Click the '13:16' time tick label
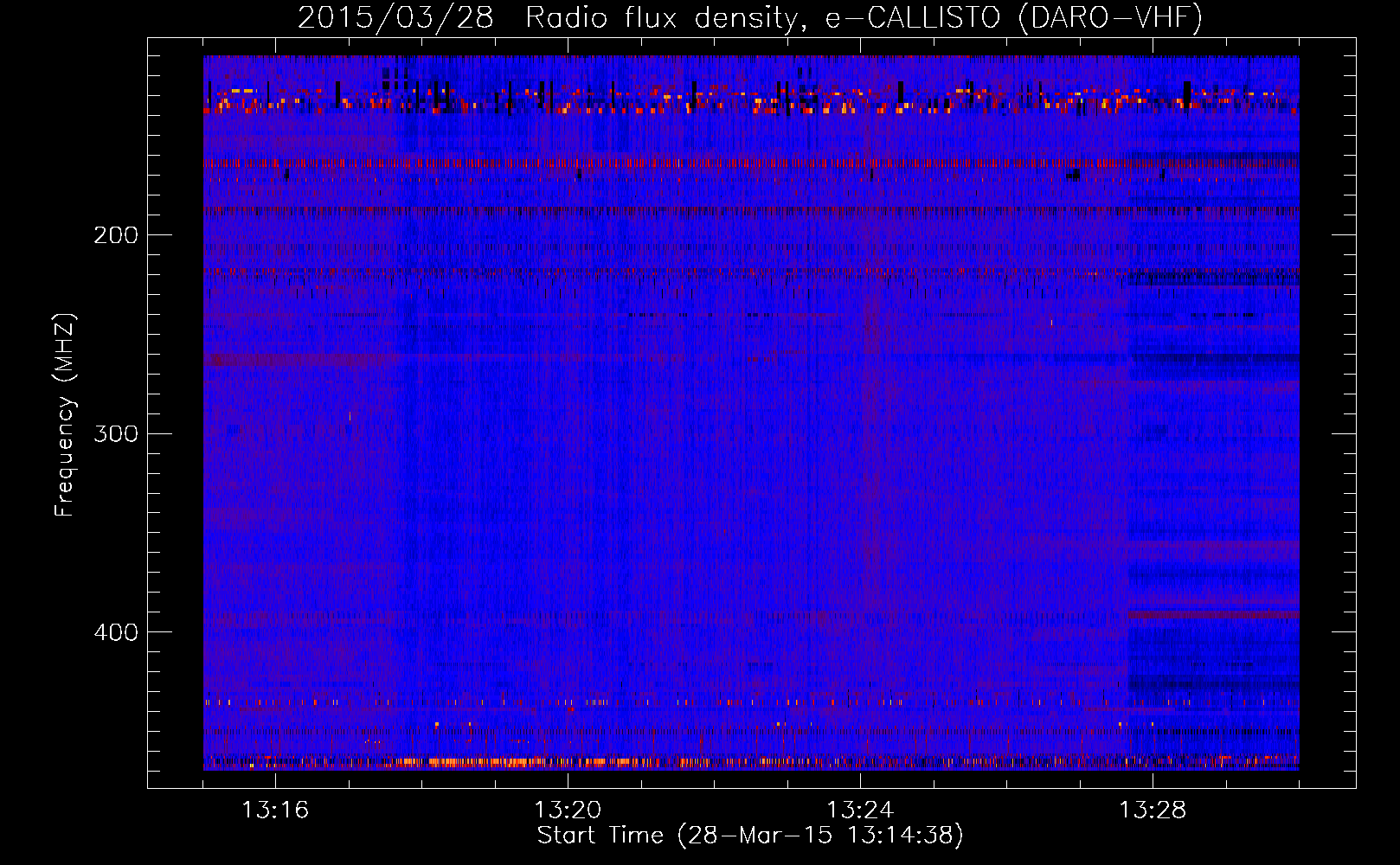Screen dimensions: 1400x865 point(275,811)
